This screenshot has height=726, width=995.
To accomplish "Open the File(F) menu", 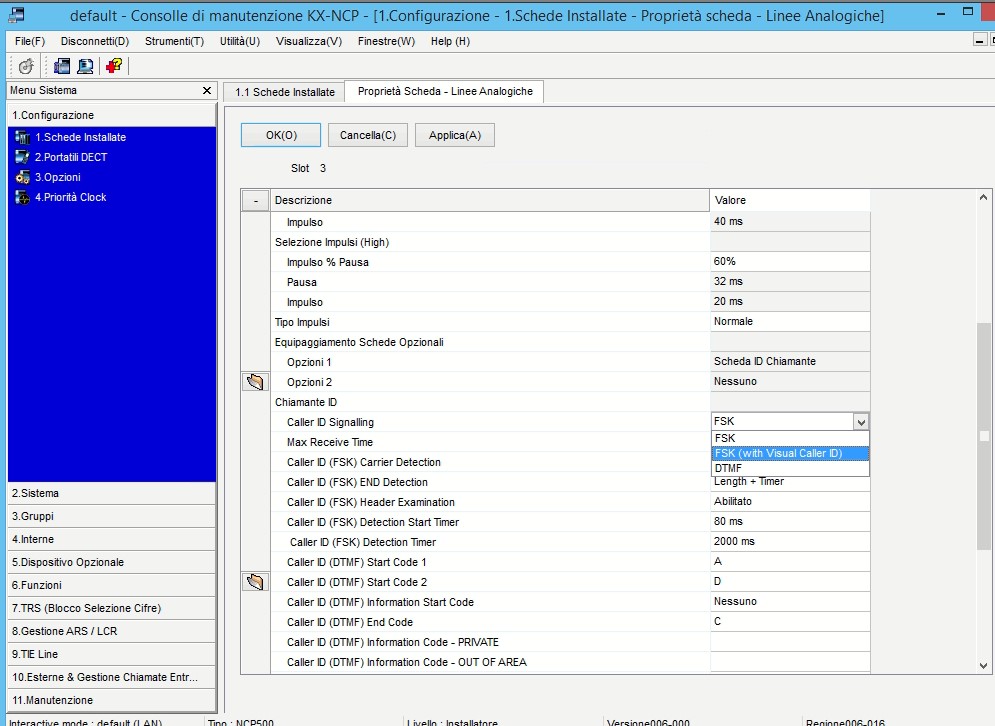I will pos(30,41).
